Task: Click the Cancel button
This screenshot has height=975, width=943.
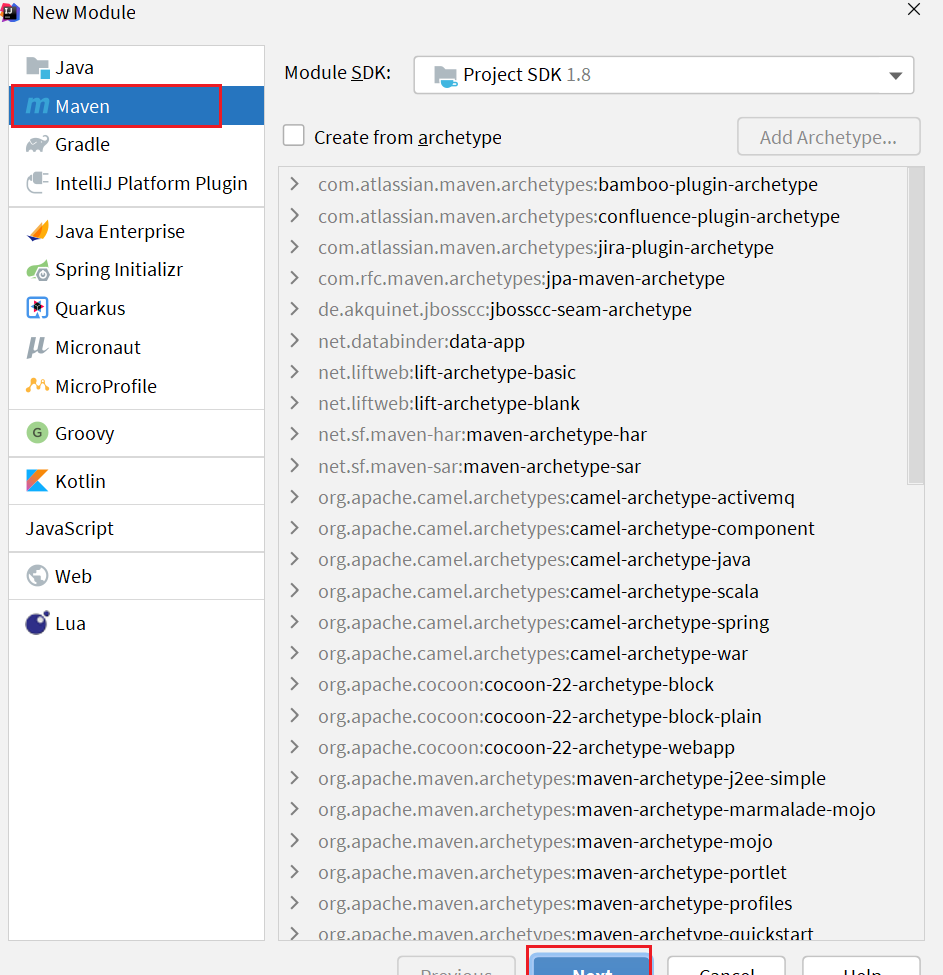Action: pyautogui.click(x=726, y=966)
